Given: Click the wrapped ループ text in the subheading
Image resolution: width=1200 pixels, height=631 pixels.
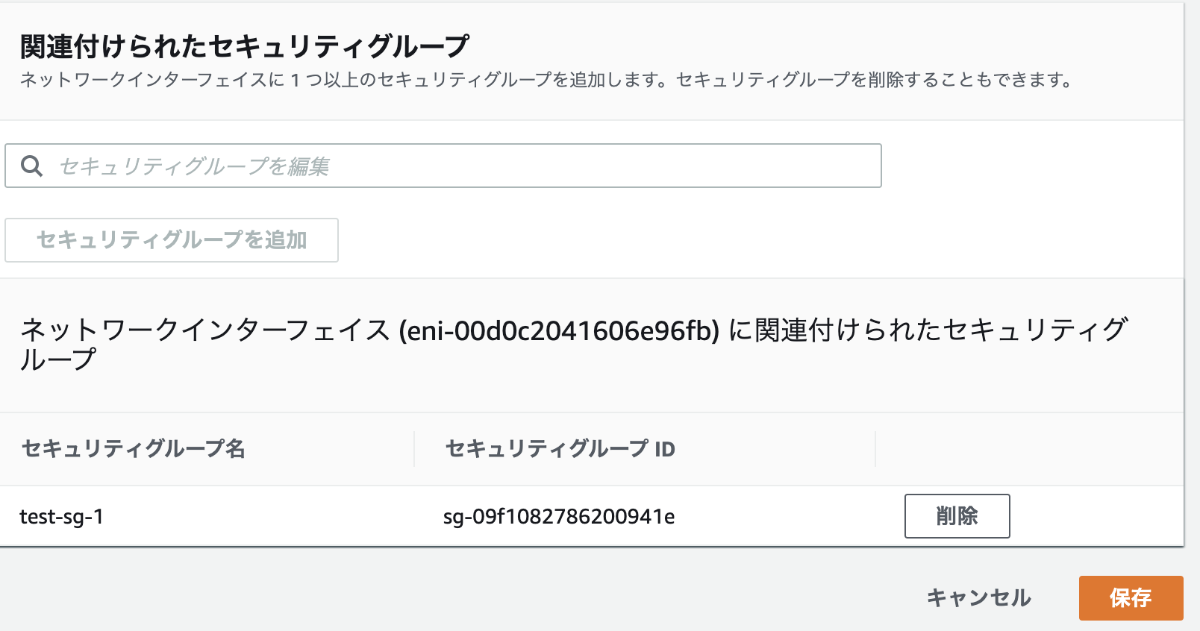Looking at the screenshot, I should coord(58,360).
